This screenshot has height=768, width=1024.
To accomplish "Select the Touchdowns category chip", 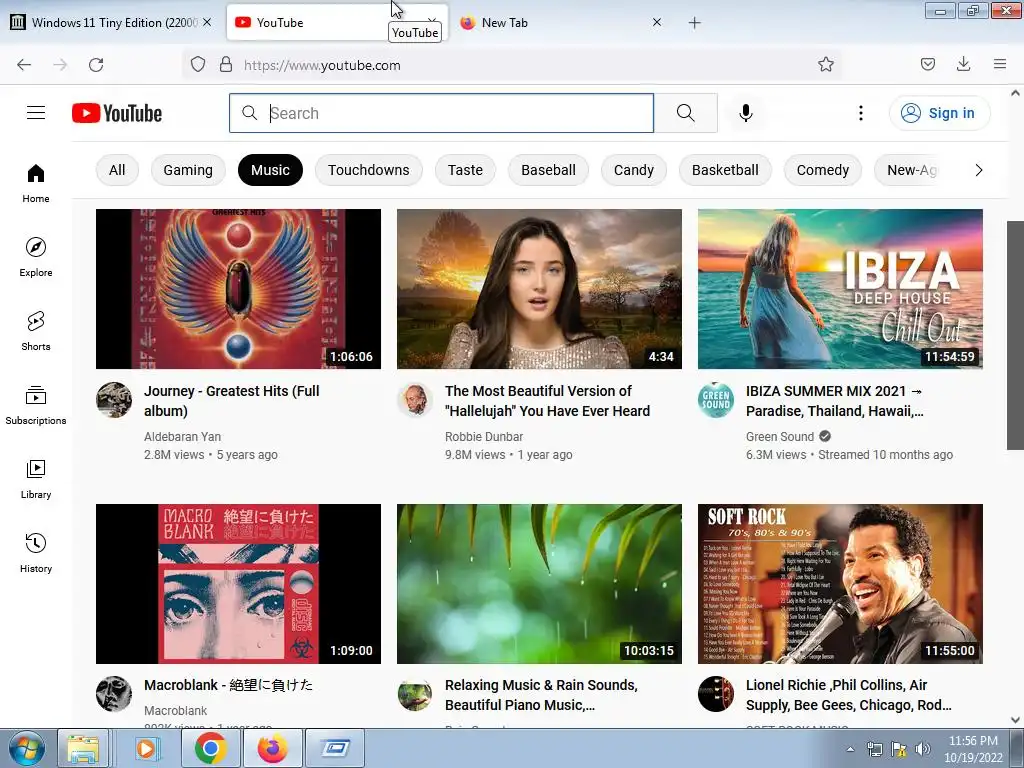I will tap(368, 170).
